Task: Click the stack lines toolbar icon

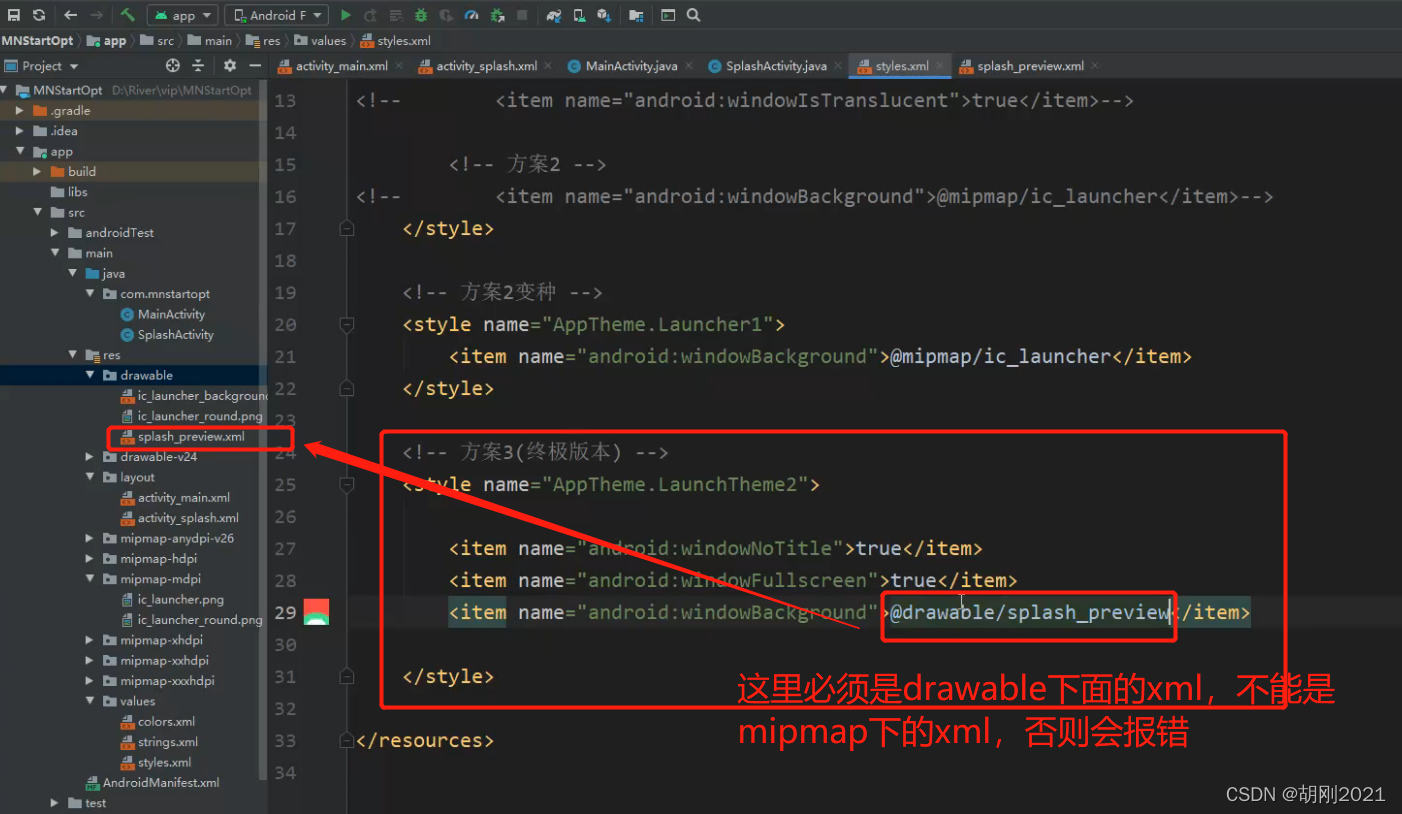Action: click(396, 15)
